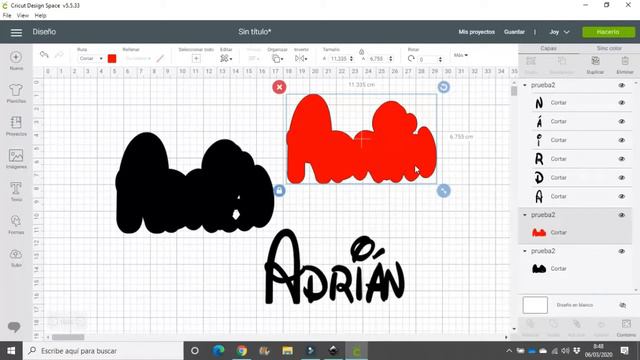
Task: Delete selection with the red X handle
Action: (279, 87)
